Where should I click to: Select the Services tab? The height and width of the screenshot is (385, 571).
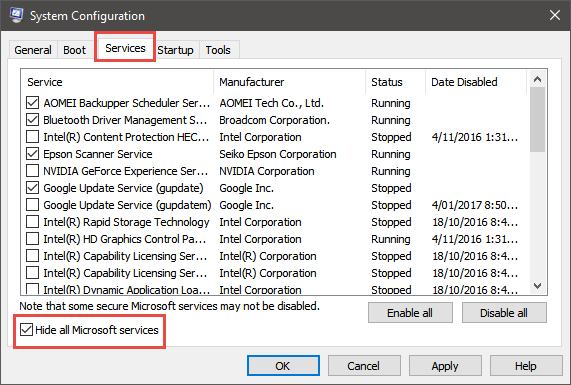coord(125,48)
